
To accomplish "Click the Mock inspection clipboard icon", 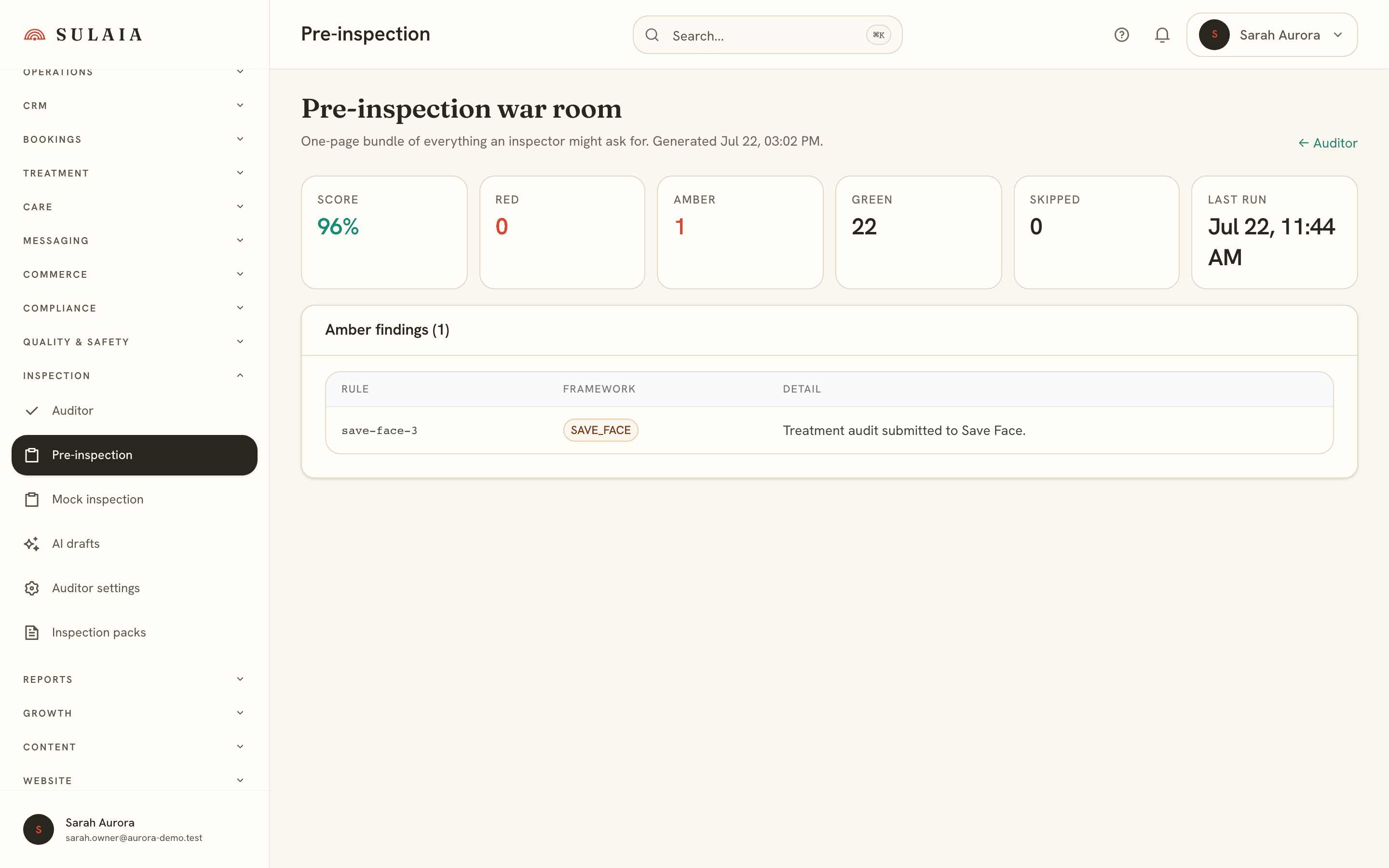I will [x=32, y=500].
